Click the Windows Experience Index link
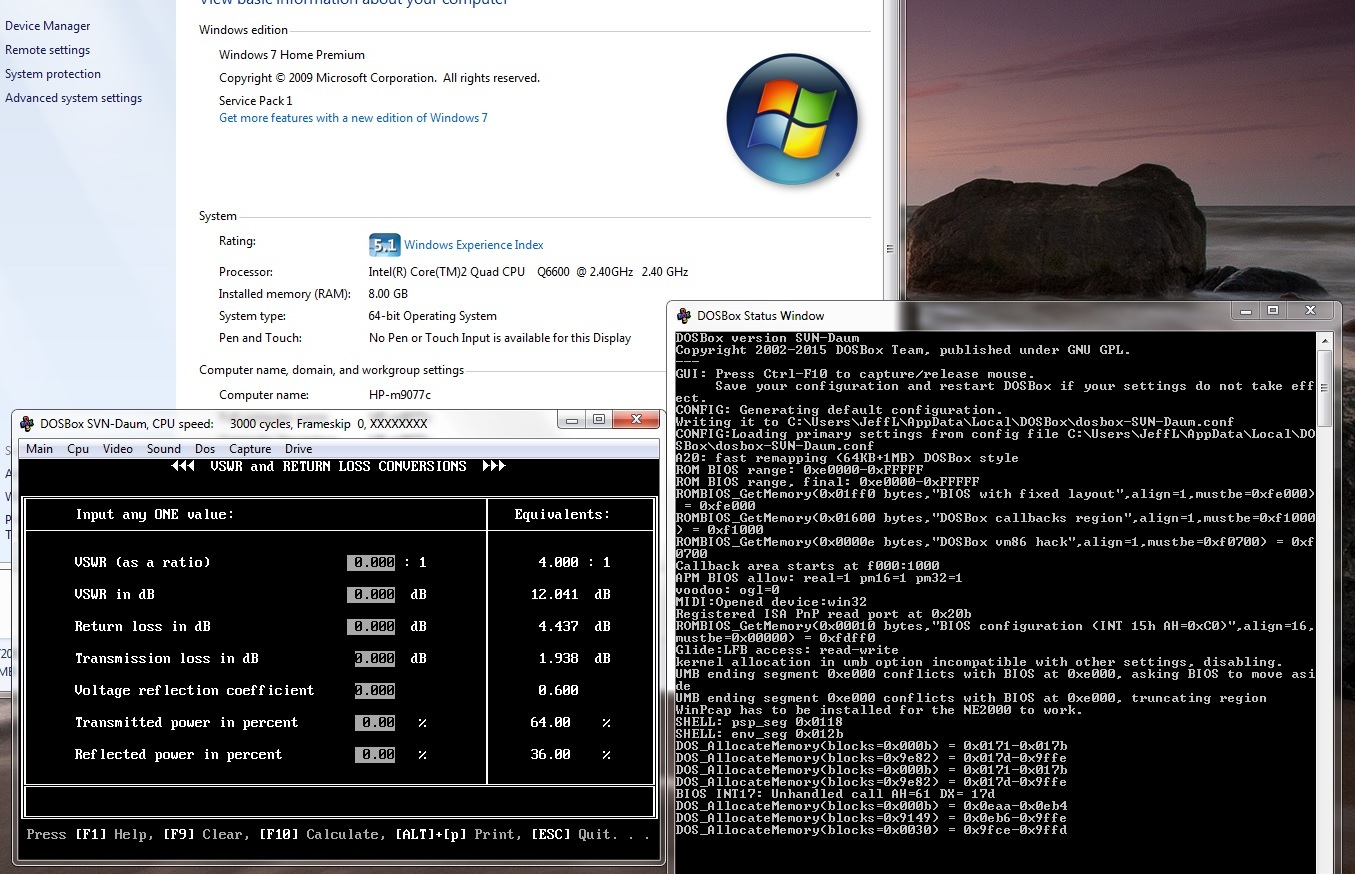The width and height of the screenshot is (1355, 874). pyautogui.click(x=473, y=245)
